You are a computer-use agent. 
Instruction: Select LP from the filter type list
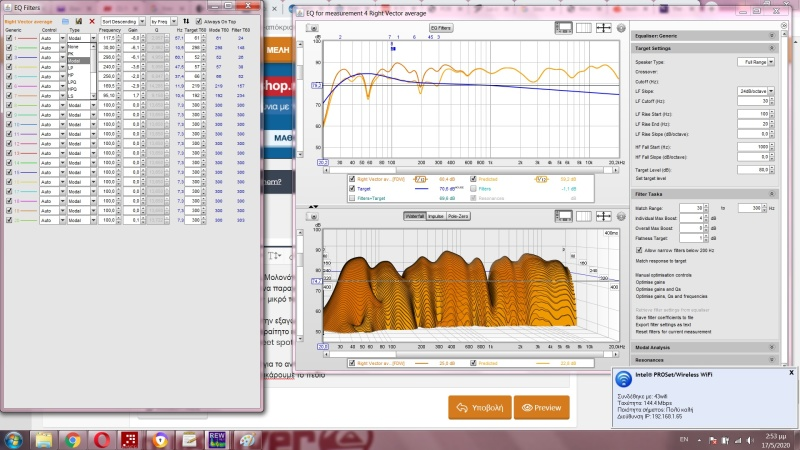(72, 68)
